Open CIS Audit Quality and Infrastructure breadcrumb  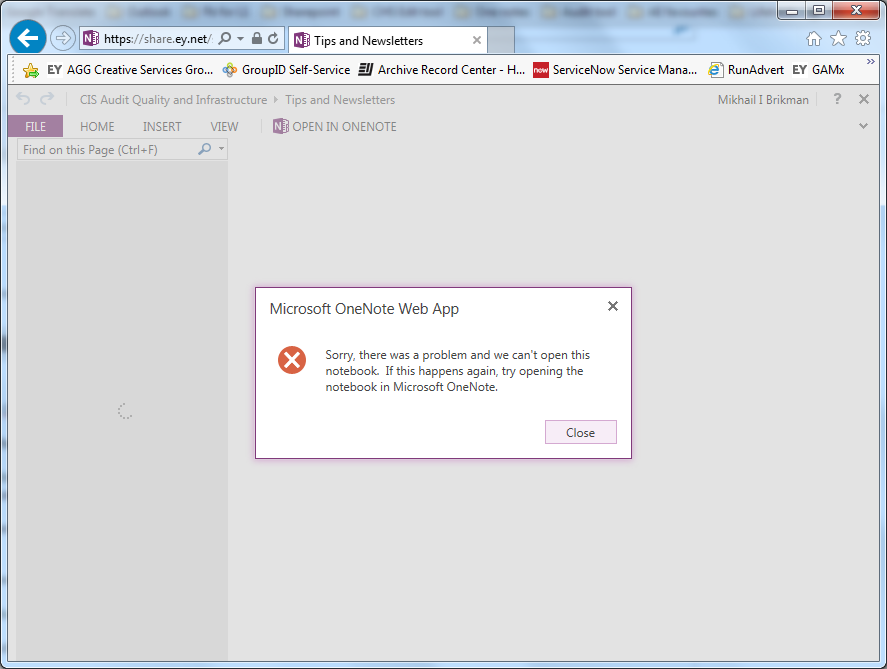(173, 100)
